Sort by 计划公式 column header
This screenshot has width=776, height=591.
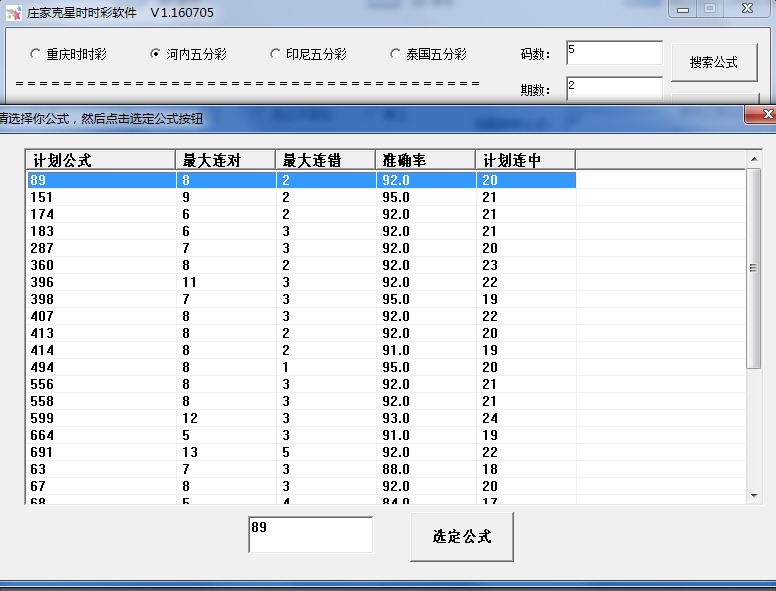100,160
